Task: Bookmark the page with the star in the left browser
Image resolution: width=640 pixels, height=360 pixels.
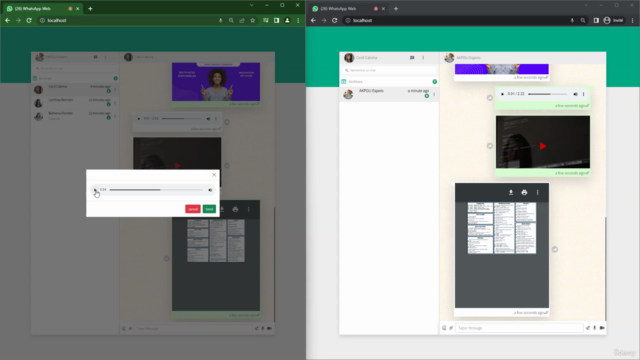Action: point(253,20)
